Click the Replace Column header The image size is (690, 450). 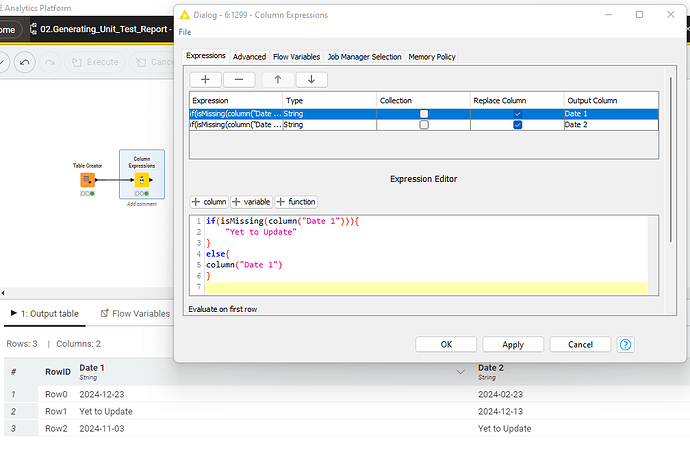517,101
